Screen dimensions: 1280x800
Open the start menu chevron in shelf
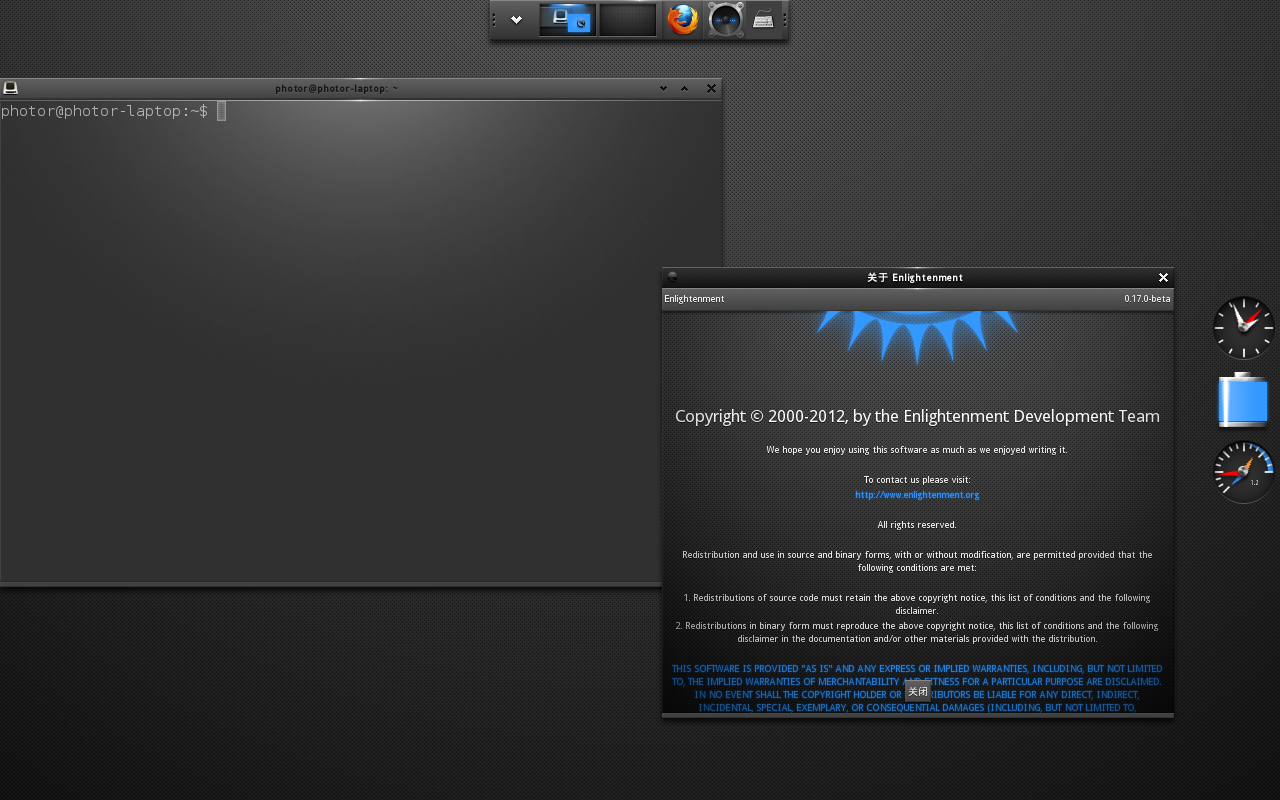(x=516, y=19)
